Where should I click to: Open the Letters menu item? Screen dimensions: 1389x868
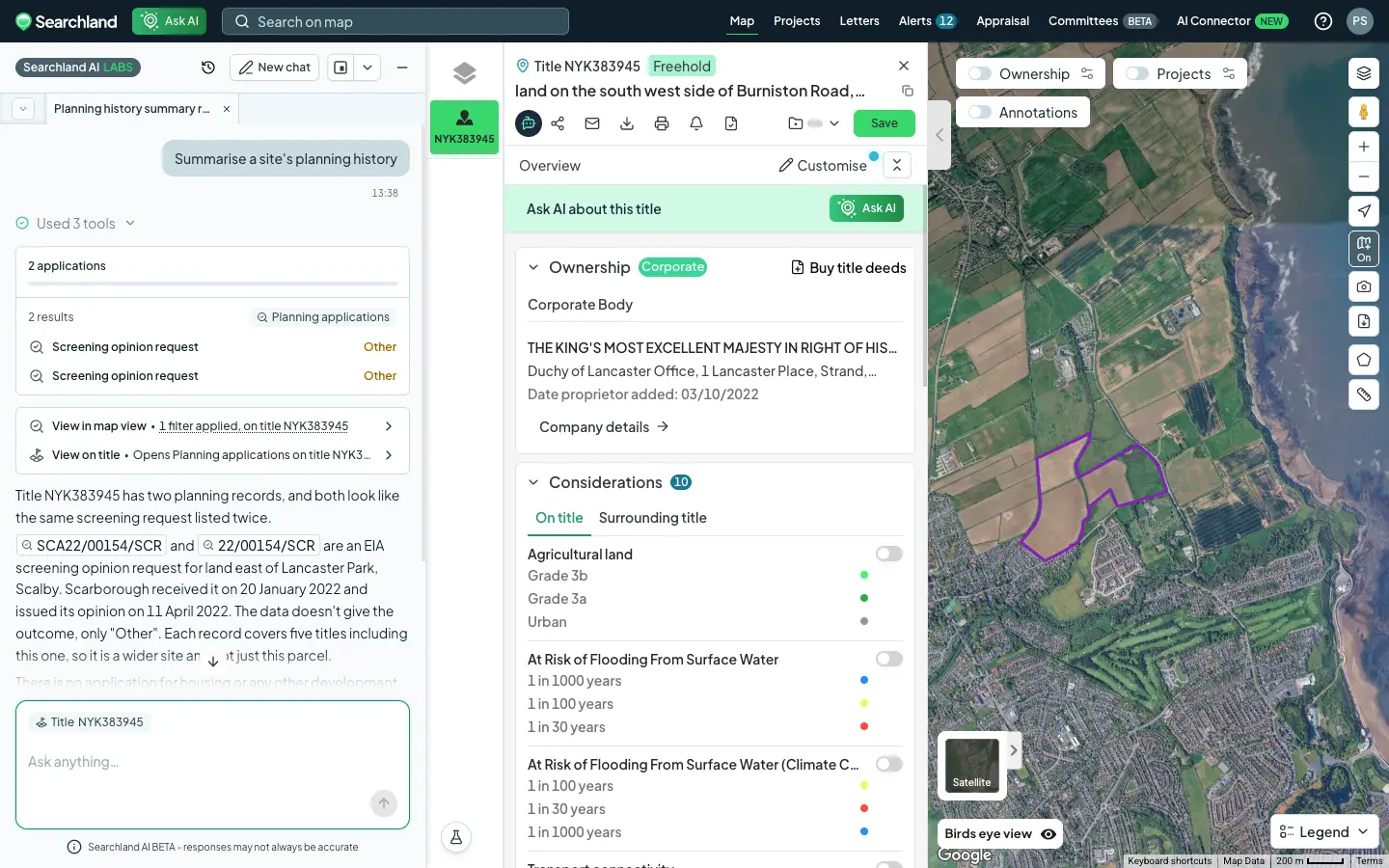coord(859,21)
